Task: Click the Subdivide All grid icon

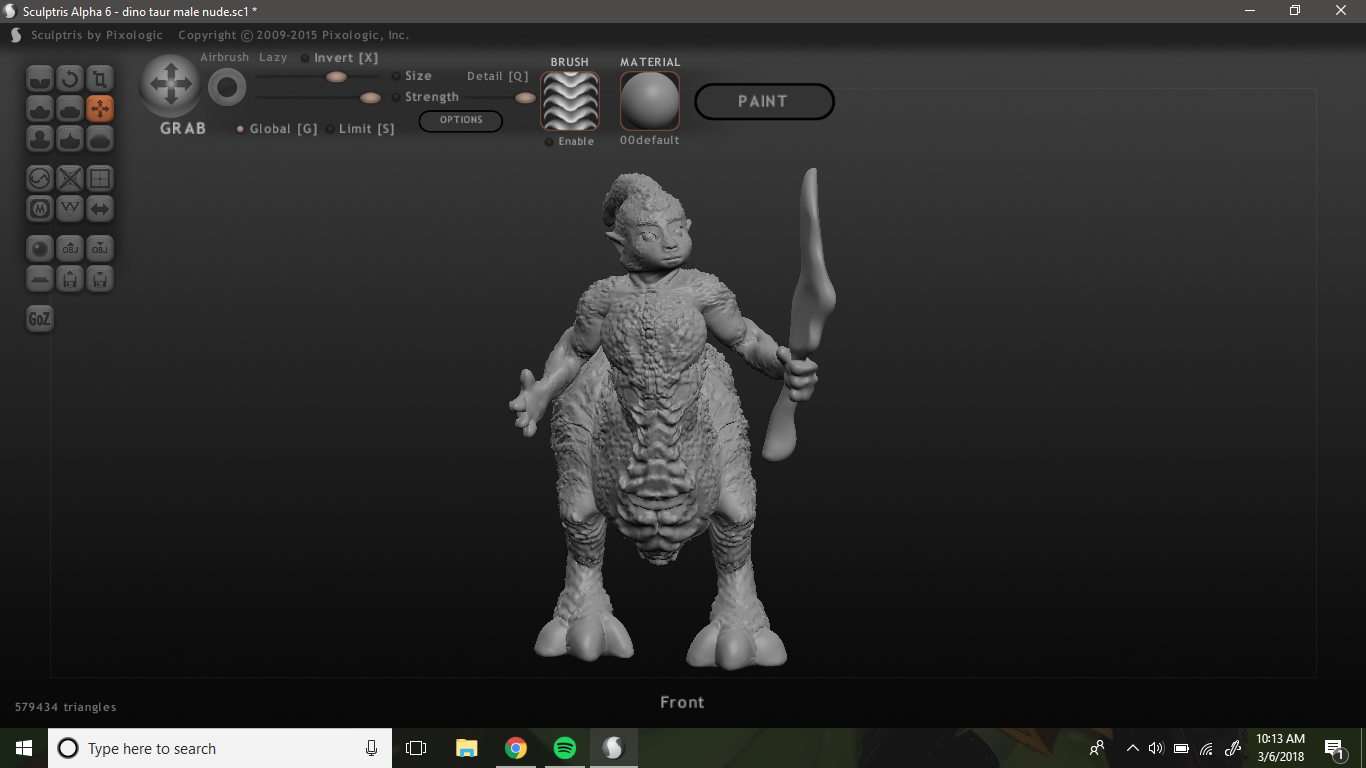Action: [x=100, y=179]
